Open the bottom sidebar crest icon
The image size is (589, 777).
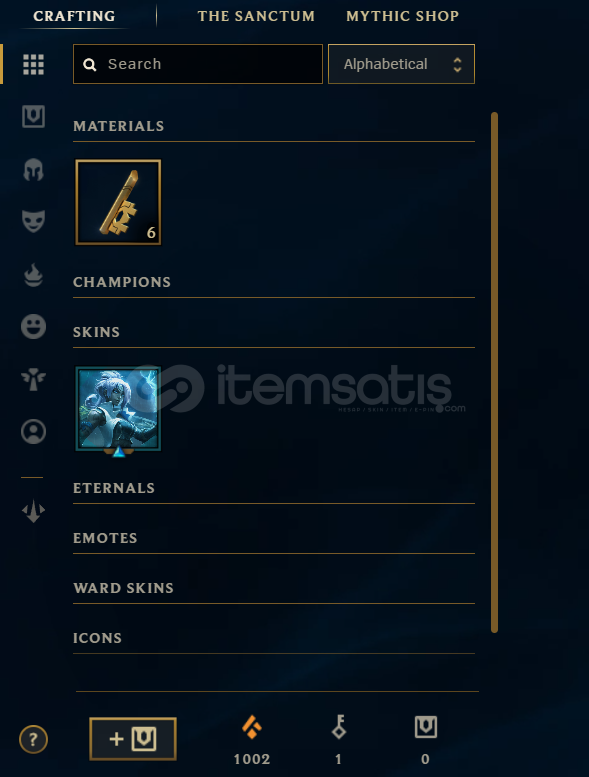coord(33,511)
